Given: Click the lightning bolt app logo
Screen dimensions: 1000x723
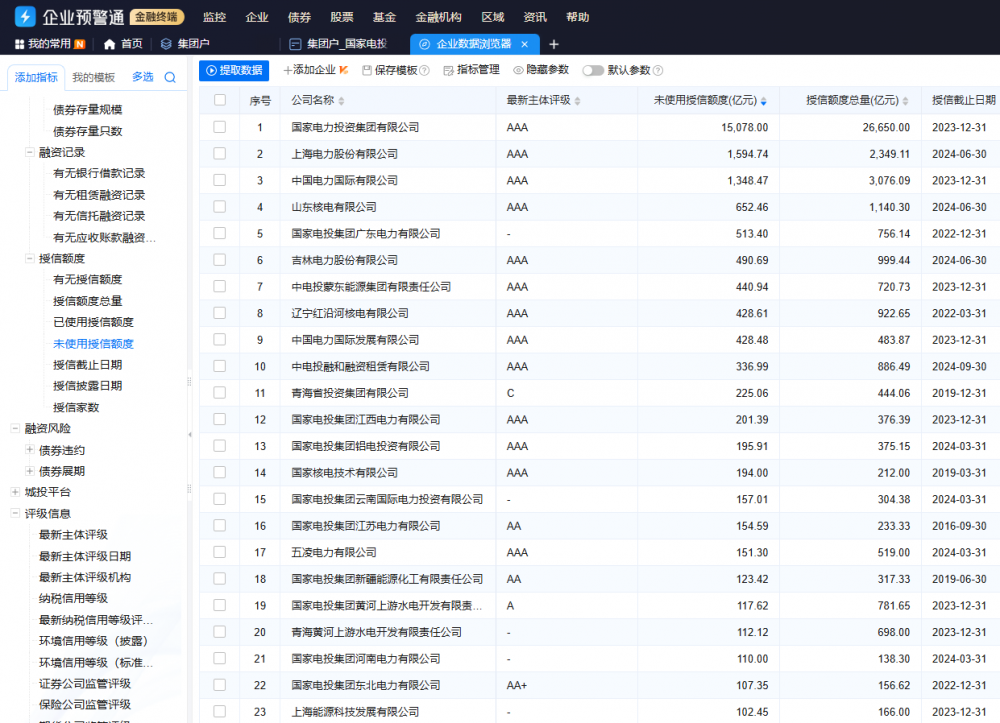Looking at the screenshot, I should click(25, 16).
